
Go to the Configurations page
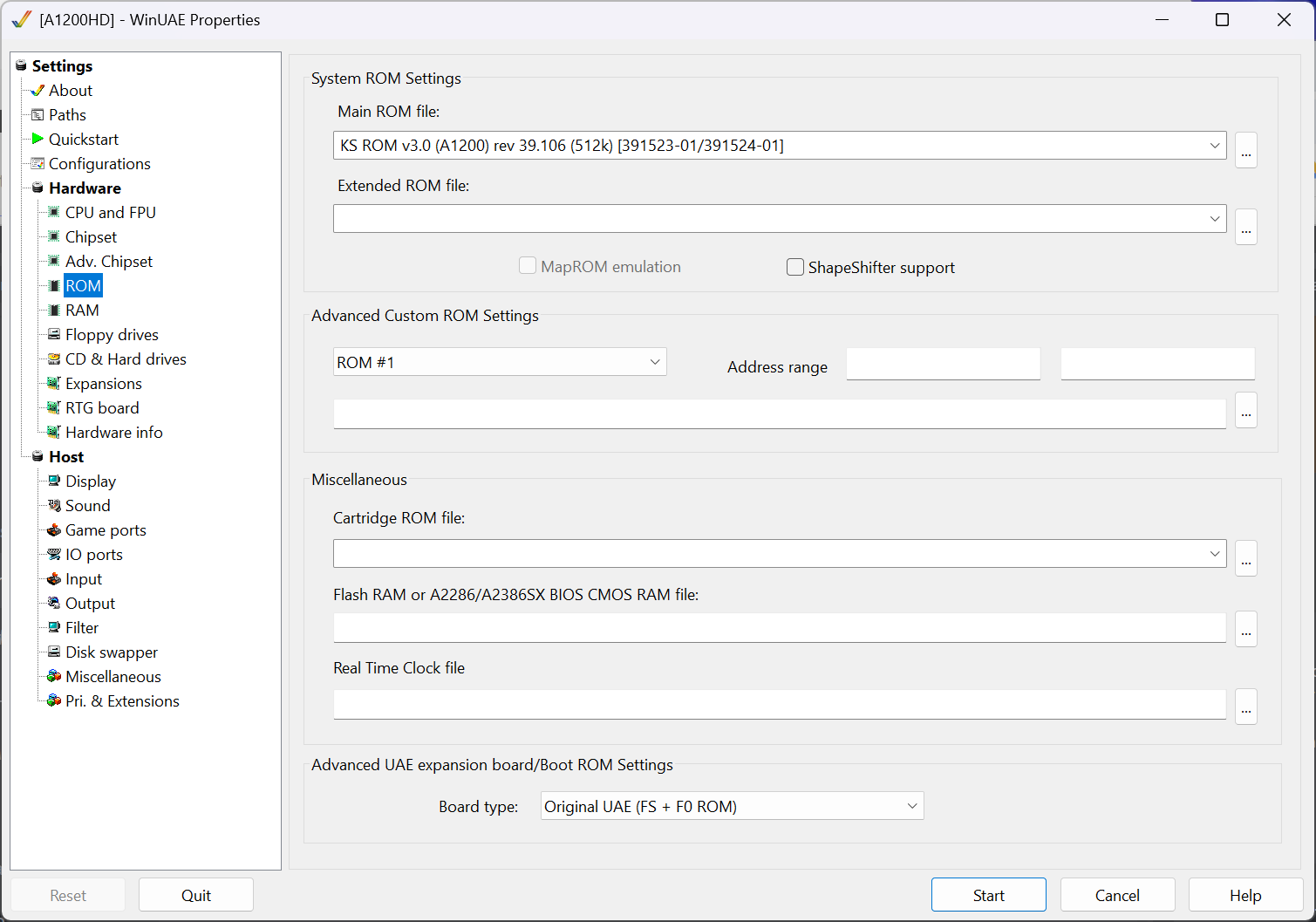99,163
